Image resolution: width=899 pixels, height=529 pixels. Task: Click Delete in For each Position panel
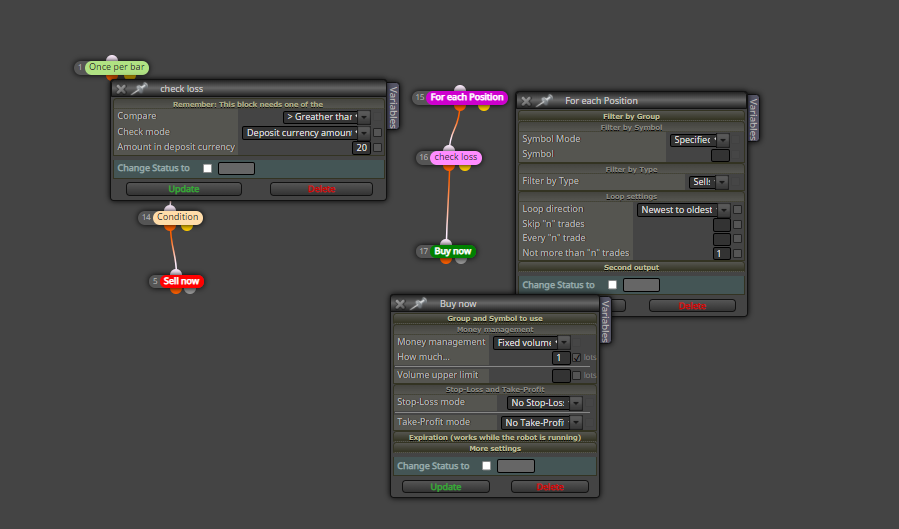tap(692, 306)
